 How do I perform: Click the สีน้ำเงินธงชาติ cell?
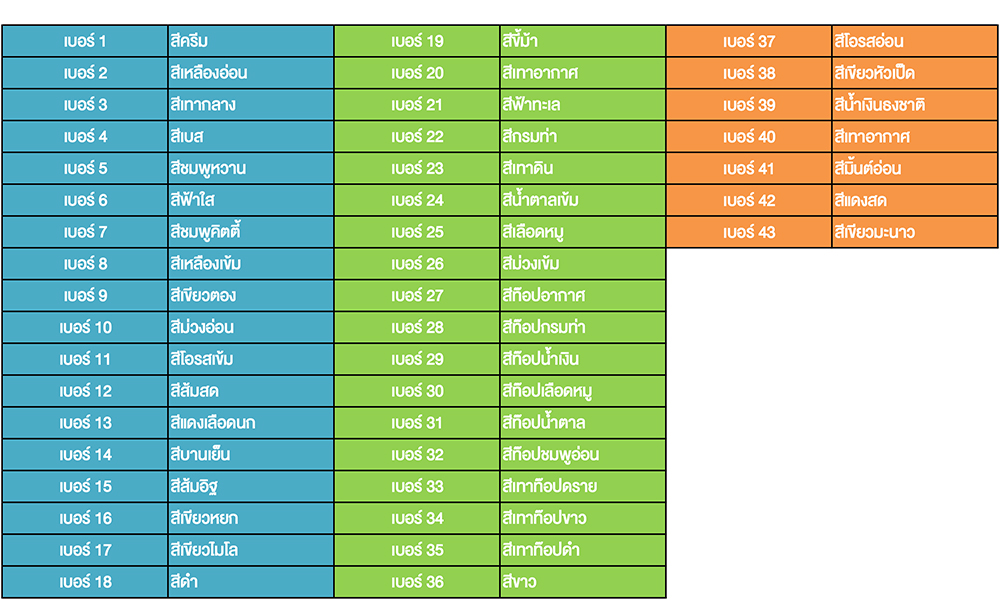click(x=915, y=105)
